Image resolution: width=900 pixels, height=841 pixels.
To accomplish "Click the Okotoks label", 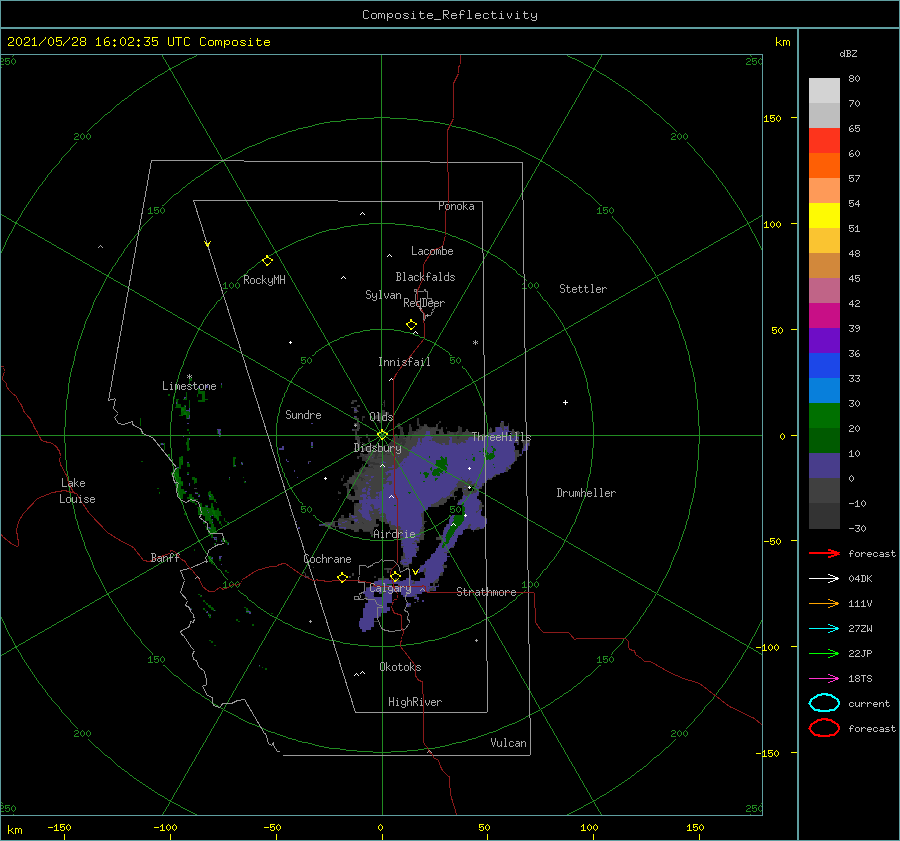I will [x=401, y=667].
